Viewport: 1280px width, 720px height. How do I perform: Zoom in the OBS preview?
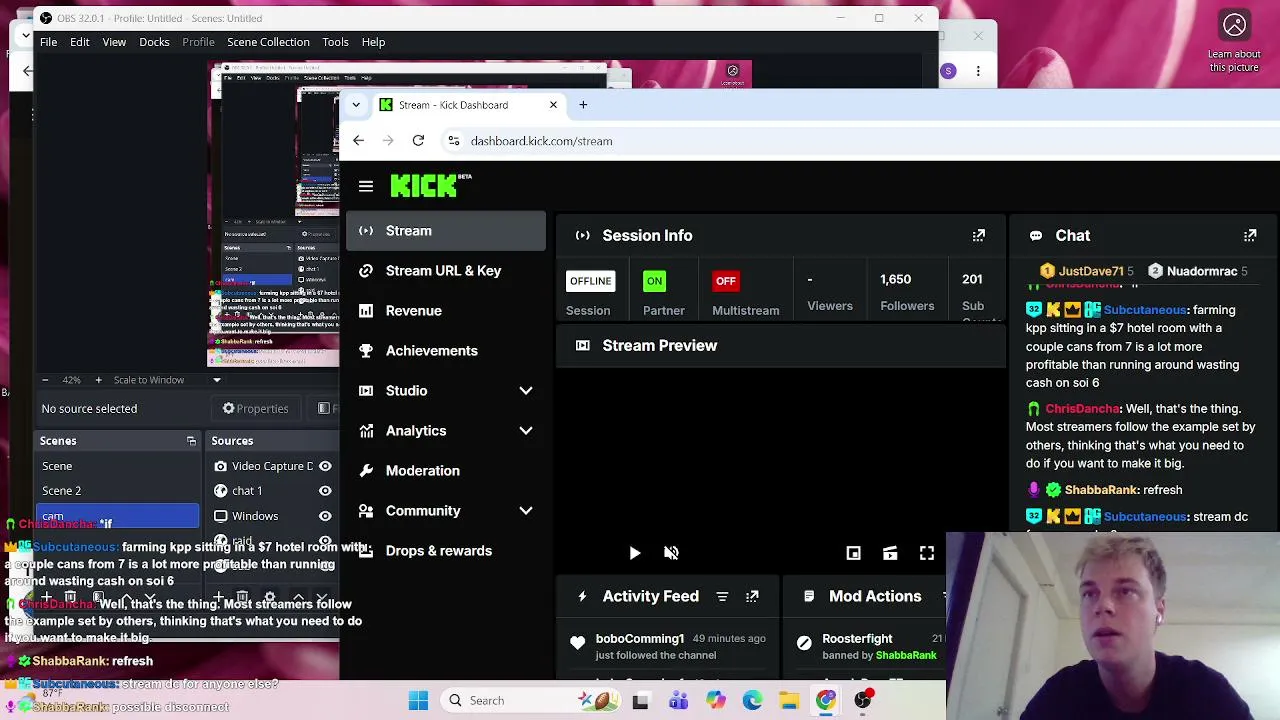pyautogui.click(x=98, y=380)
